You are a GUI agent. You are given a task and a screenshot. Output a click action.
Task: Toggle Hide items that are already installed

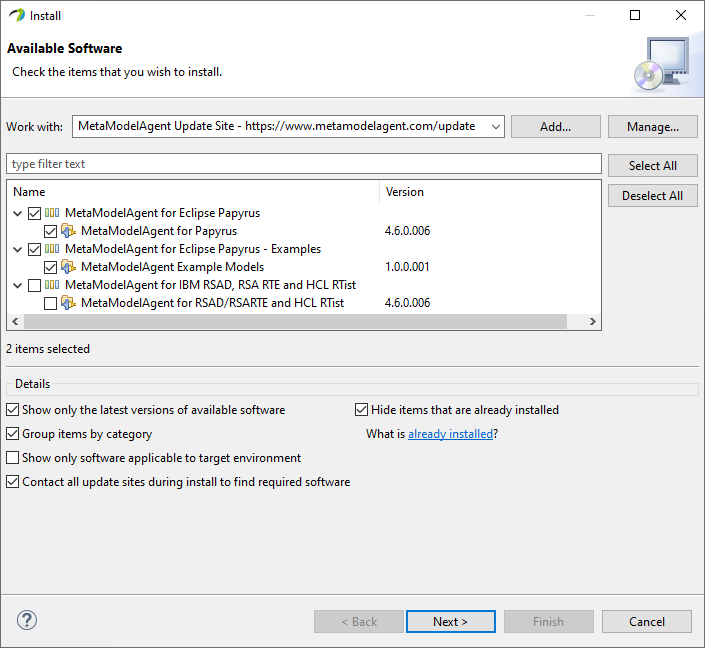click(361, 410)
